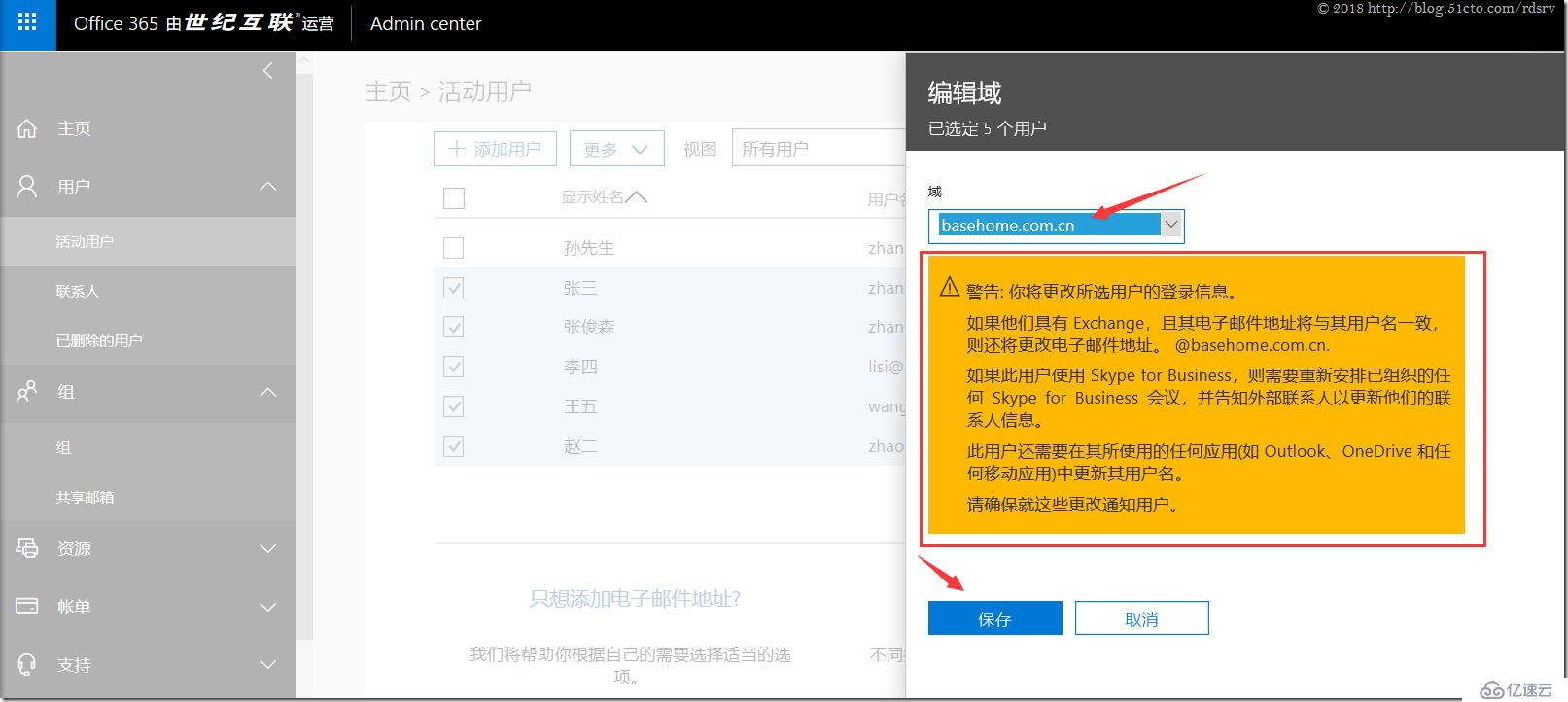Click the user name 李四 in the list
Viewport: 1568px width, 702px height.
click(580, 367)
